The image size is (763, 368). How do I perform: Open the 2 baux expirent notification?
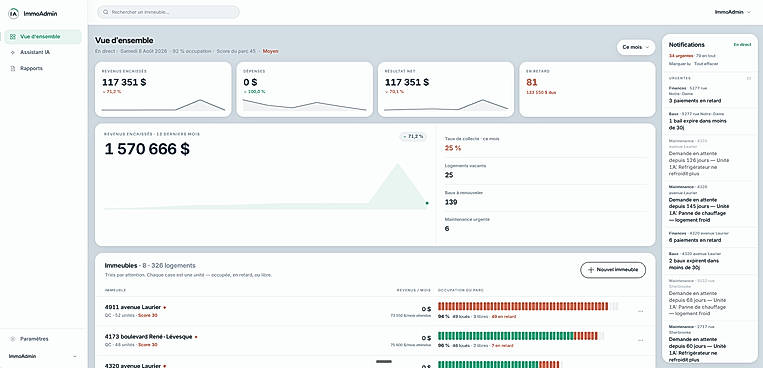pyautogui.click(x=710, y=261)
